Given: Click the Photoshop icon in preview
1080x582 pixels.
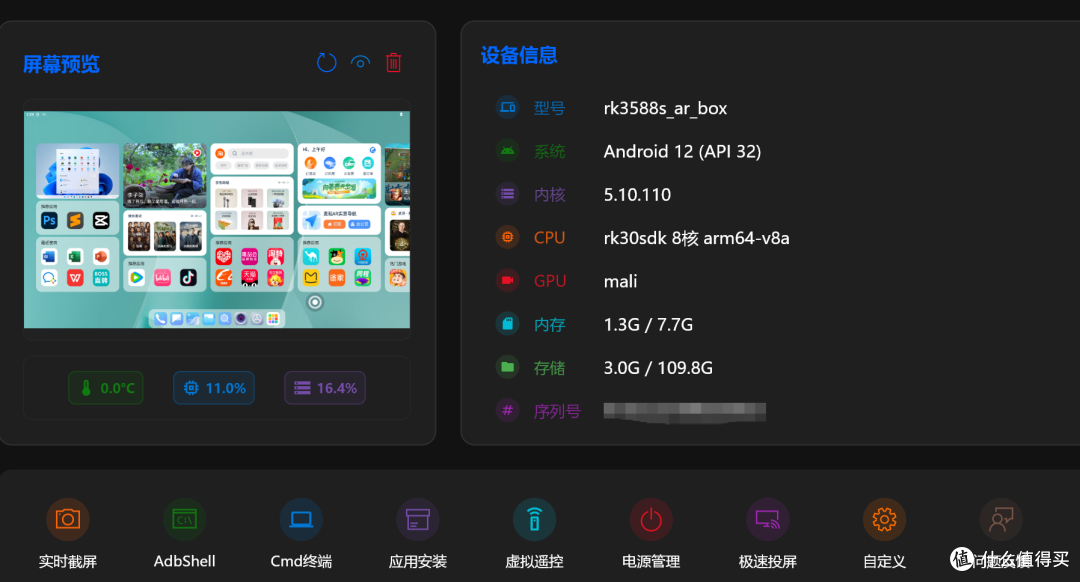Looking at the screenshot, I should point(49,220).
